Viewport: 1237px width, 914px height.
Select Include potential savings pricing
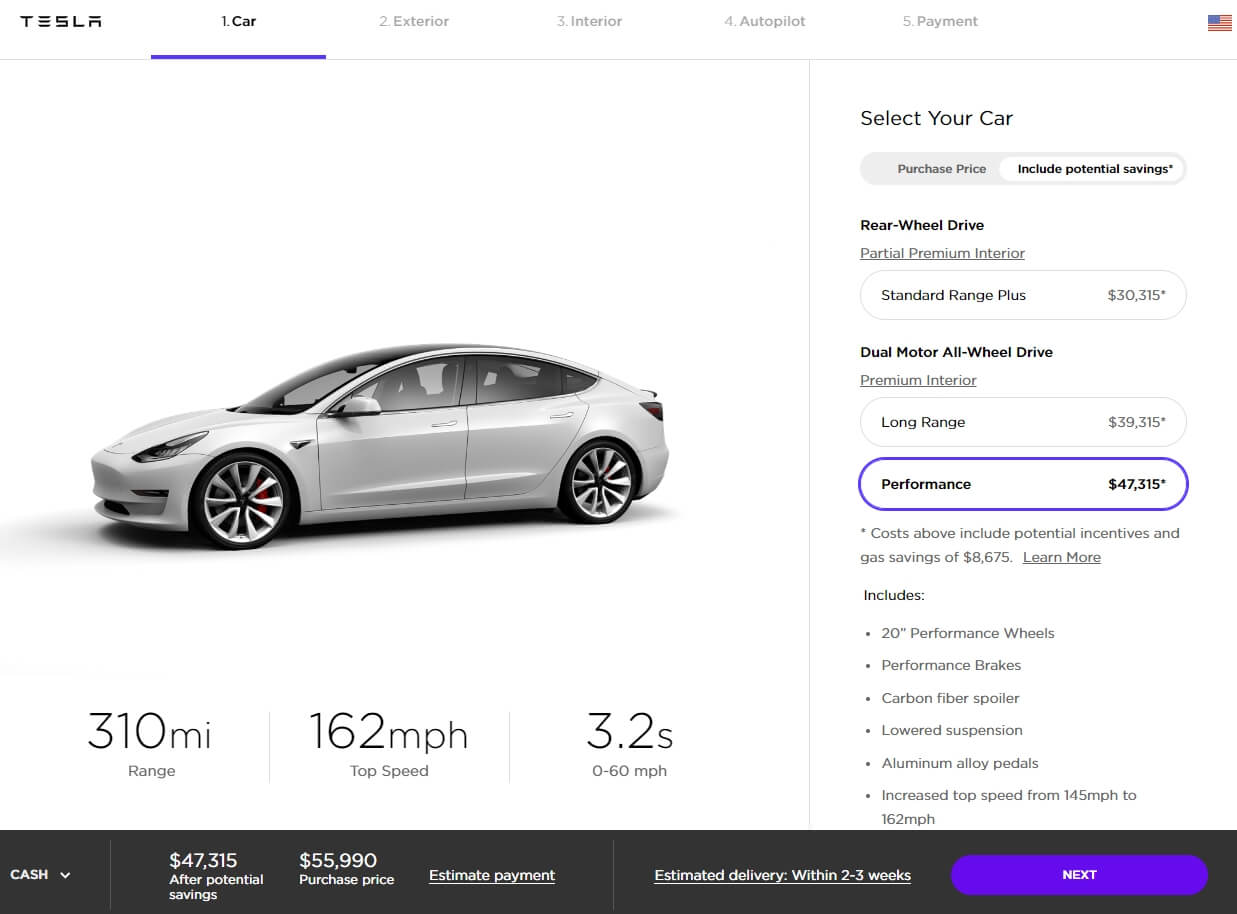click(1094, 169)
